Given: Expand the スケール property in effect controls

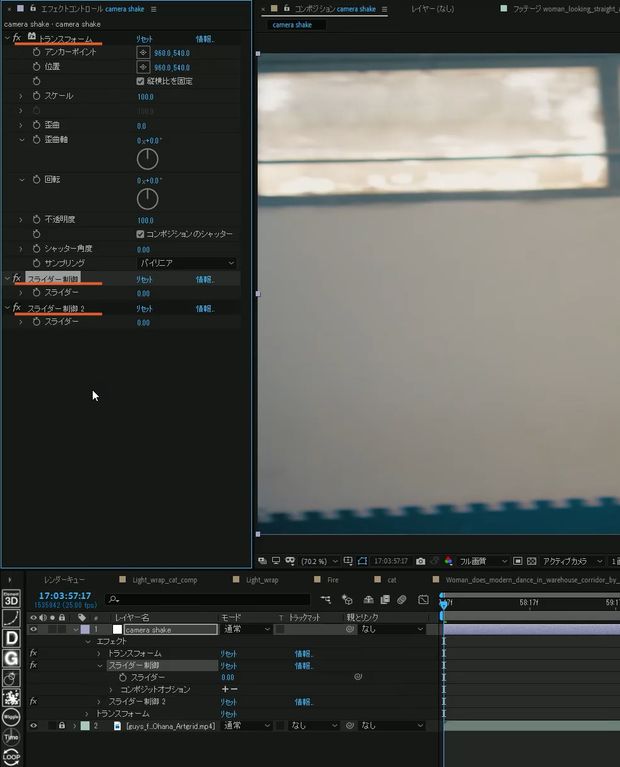Looking at the screenshot, I should 21,96.
